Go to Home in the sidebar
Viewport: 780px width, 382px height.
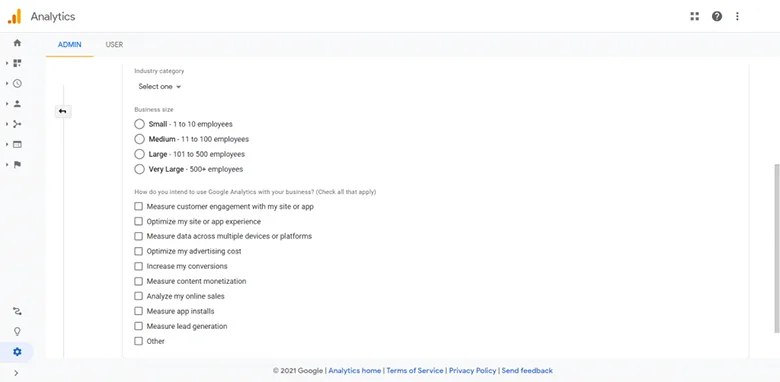[x=17, y=43]
